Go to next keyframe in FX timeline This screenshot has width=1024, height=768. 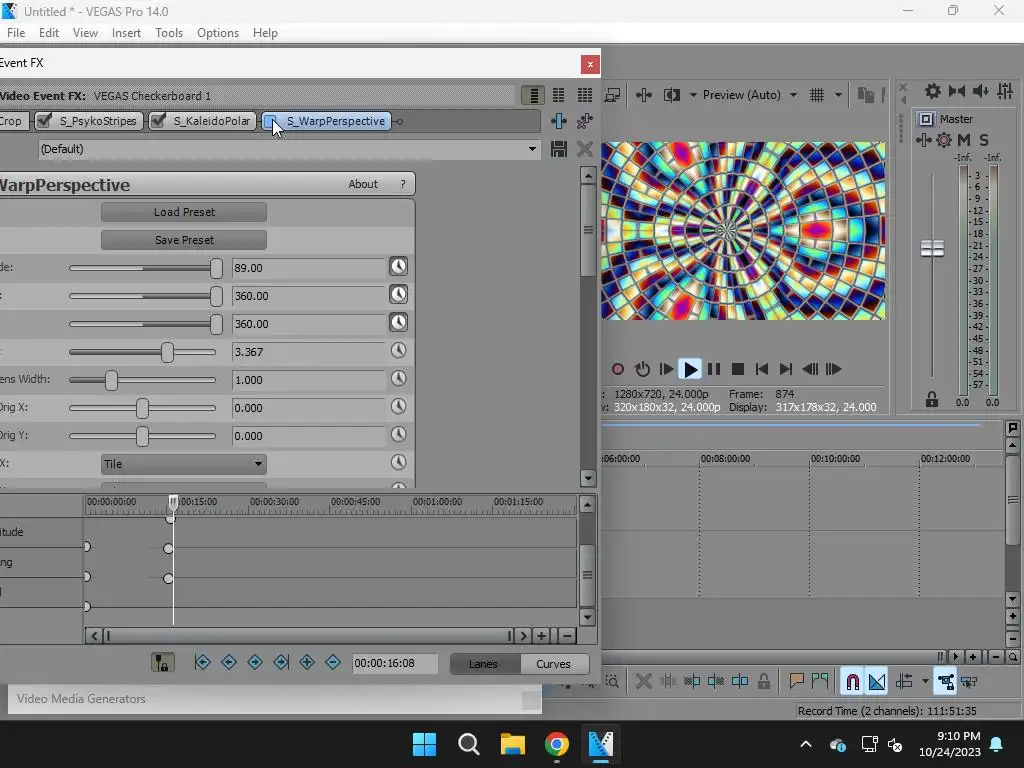point(255,662)
